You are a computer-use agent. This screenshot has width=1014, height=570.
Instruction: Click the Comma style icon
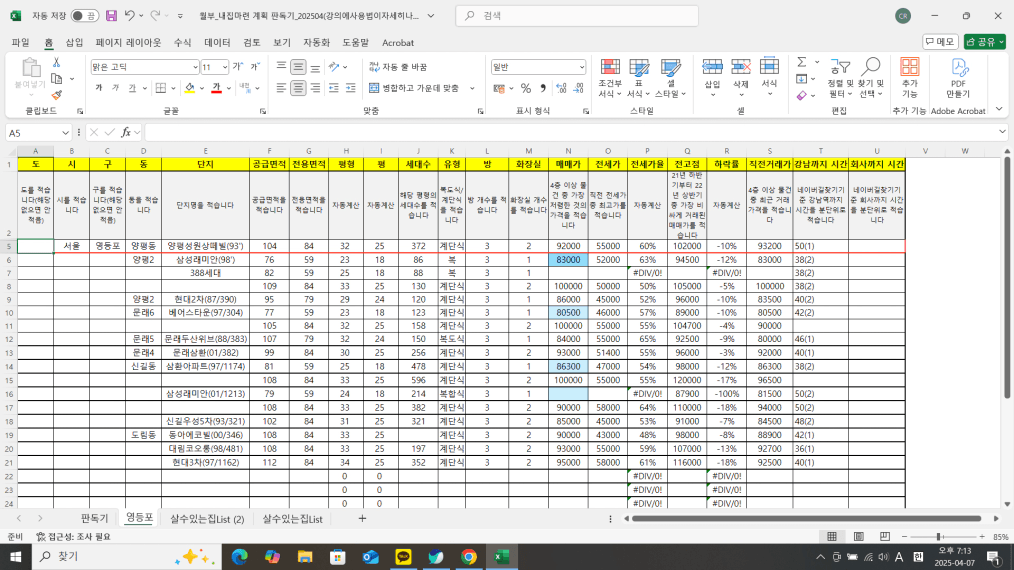(x=543, y=88)
